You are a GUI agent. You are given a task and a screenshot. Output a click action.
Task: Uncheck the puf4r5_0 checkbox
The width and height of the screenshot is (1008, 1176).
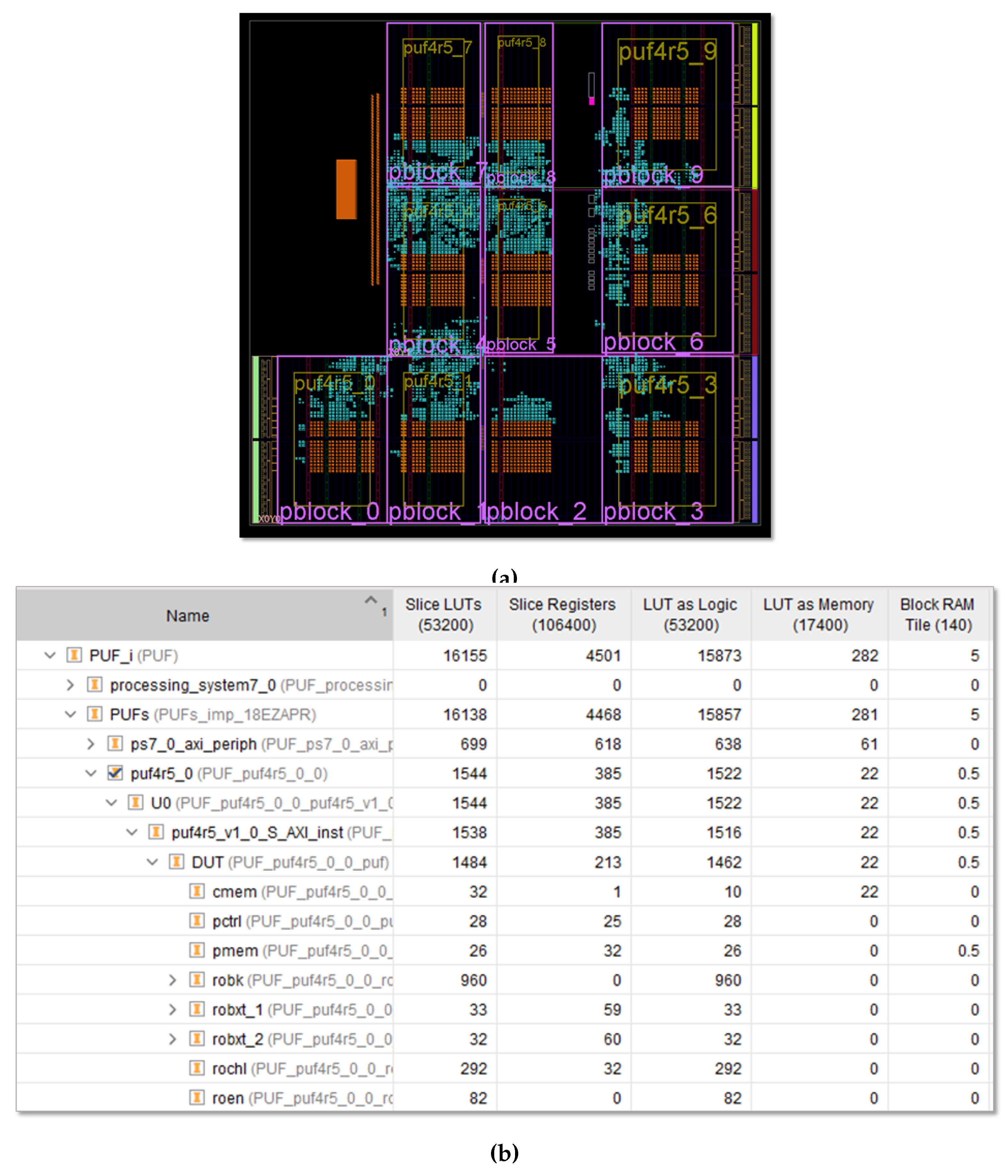[x=115, y=773]
